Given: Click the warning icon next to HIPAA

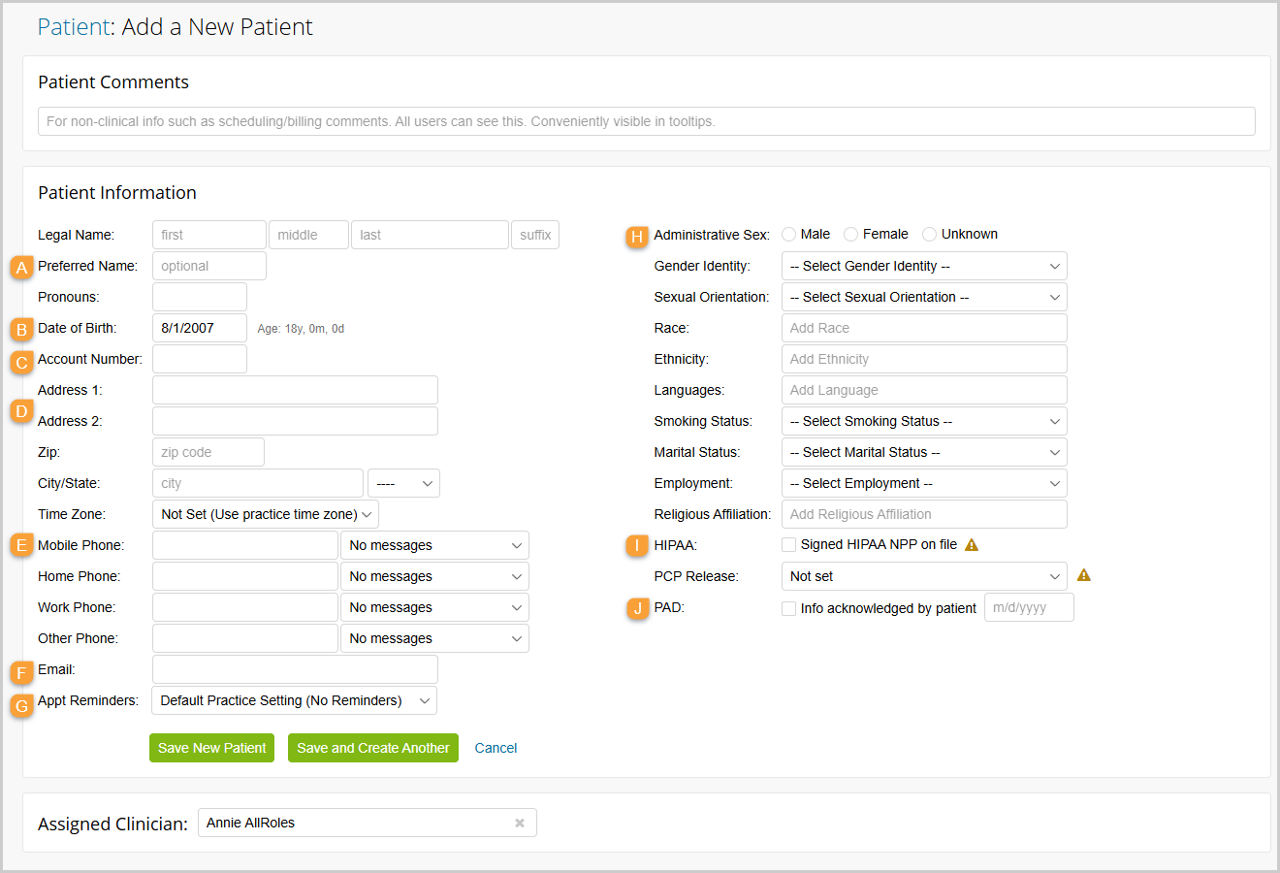Looking at the screenshot, I should (970, 545).
